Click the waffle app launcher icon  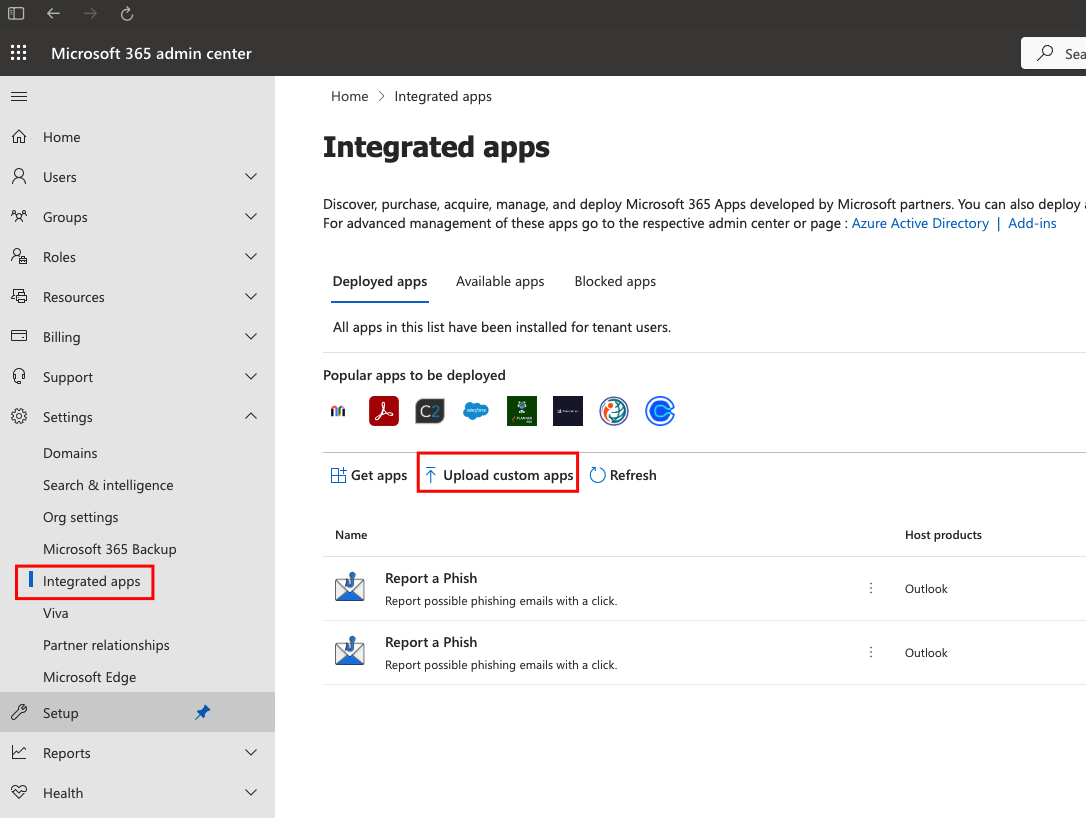[x=18, y=52]
